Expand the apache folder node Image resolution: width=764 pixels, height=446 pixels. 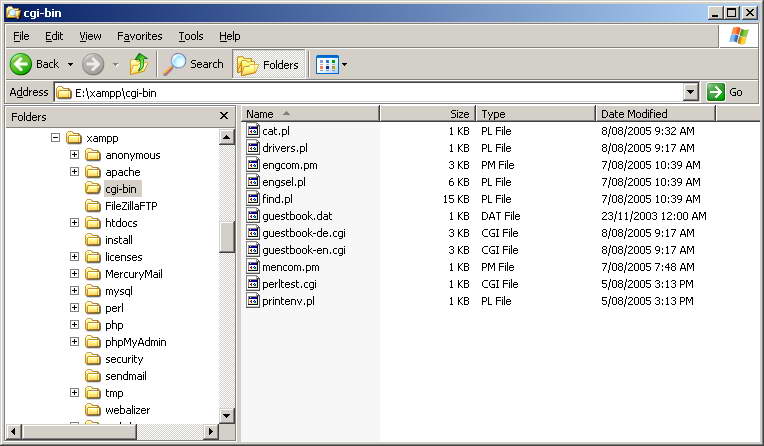click(x=75, y=172)
